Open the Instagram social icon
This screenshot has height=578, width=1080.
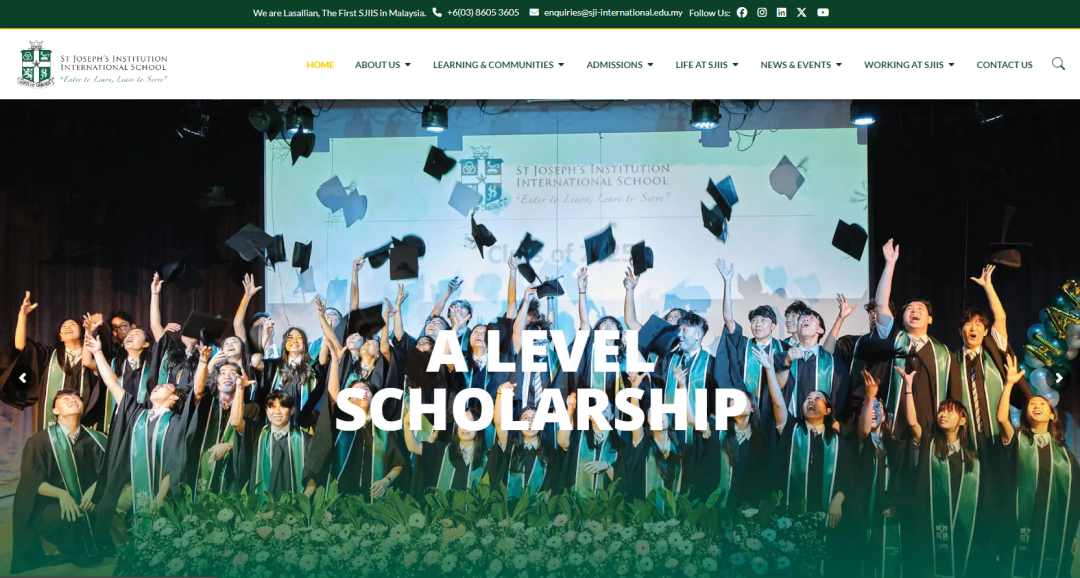(762, 12)
